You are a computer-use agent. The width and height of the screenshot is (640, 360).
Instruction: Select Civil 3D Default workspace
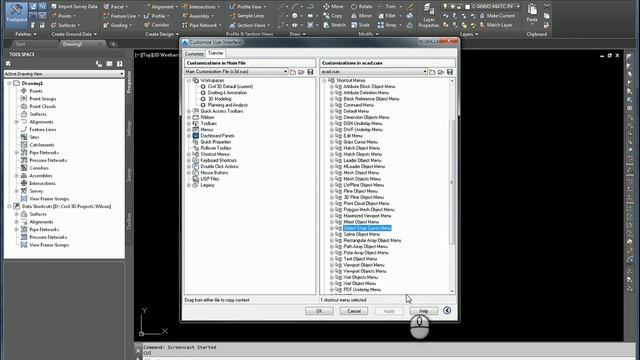230,87
